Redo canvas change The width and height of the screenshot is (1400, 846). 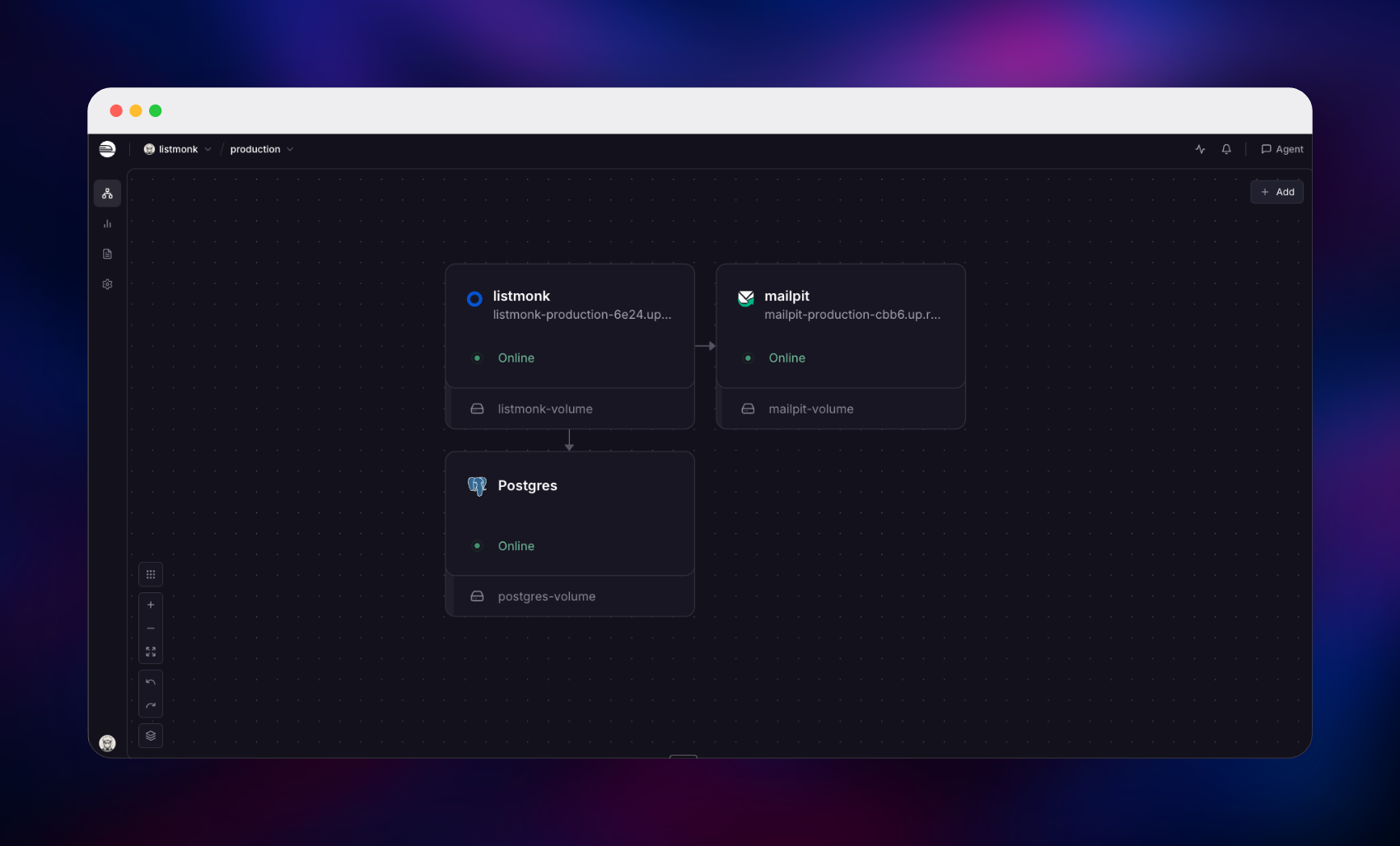tap(151, 706)
